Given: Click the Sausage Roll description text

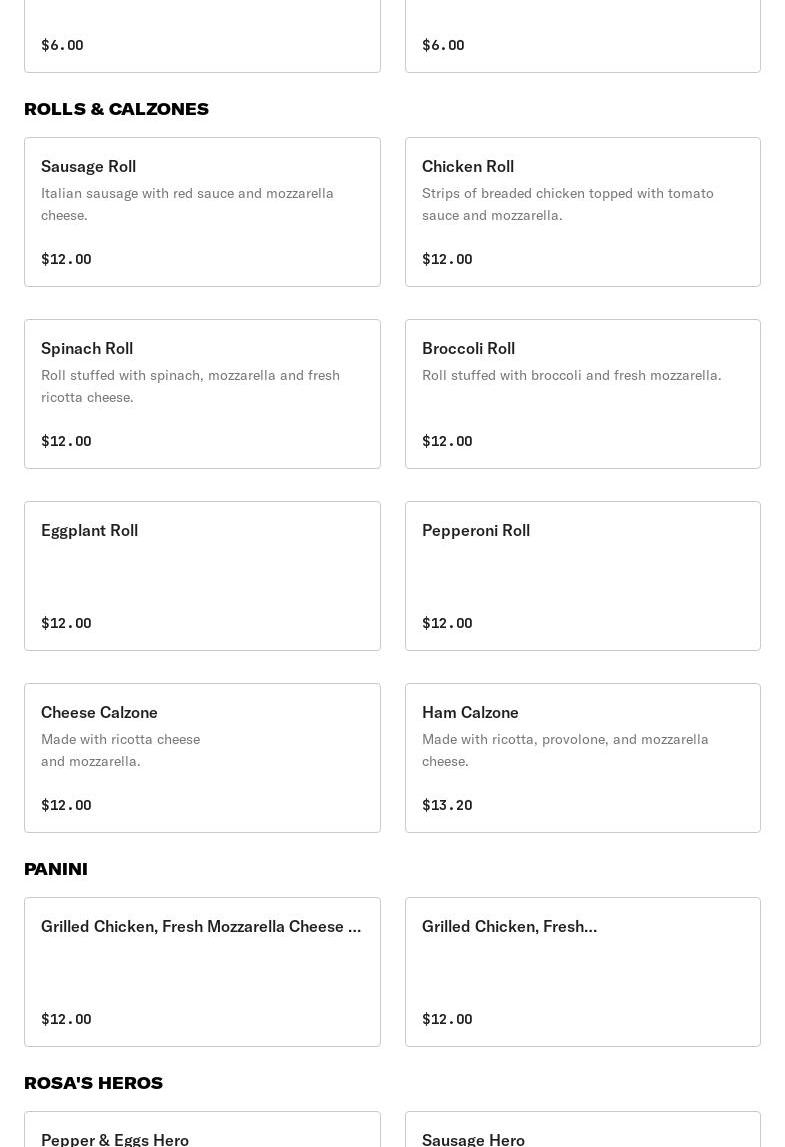Looking at the screenshot, I should click(187, 204).
